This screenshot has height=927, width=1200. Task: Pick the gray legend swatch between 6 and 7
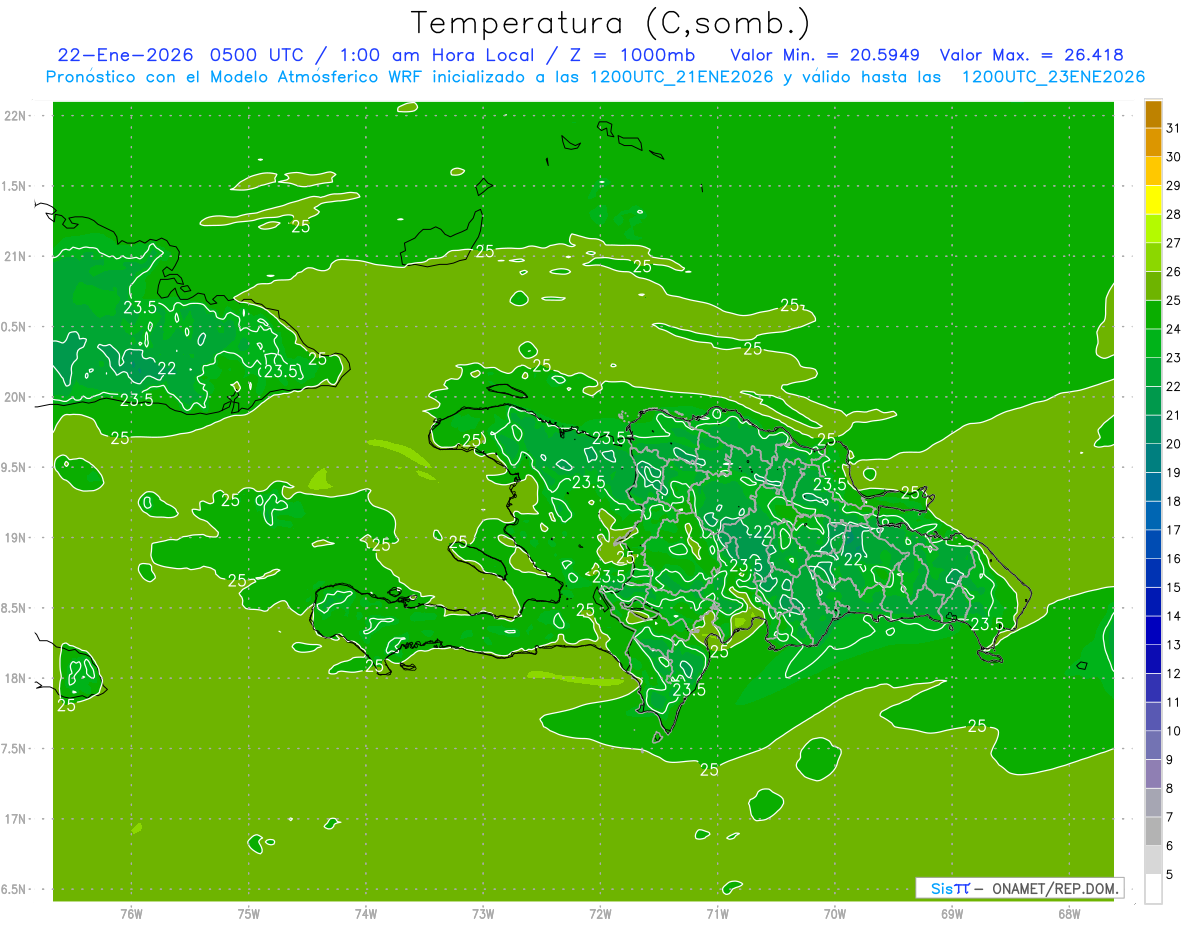coord(1153,831)
